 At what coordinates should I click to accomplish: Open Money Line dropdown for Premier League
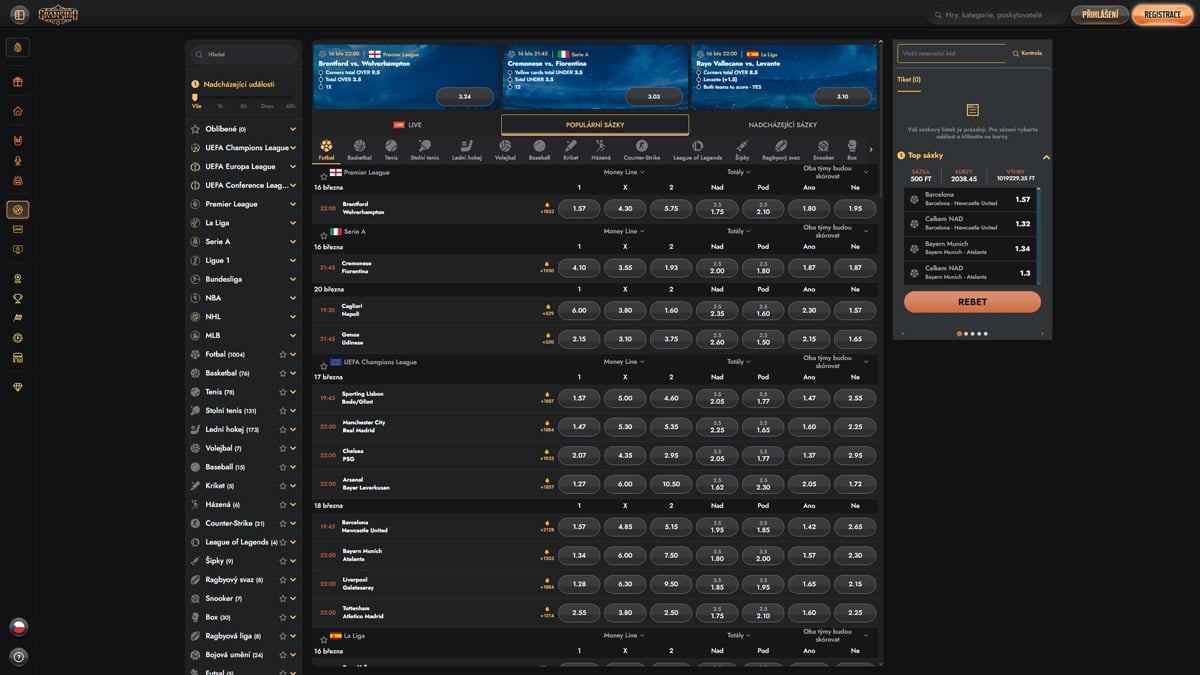(624, 173)
